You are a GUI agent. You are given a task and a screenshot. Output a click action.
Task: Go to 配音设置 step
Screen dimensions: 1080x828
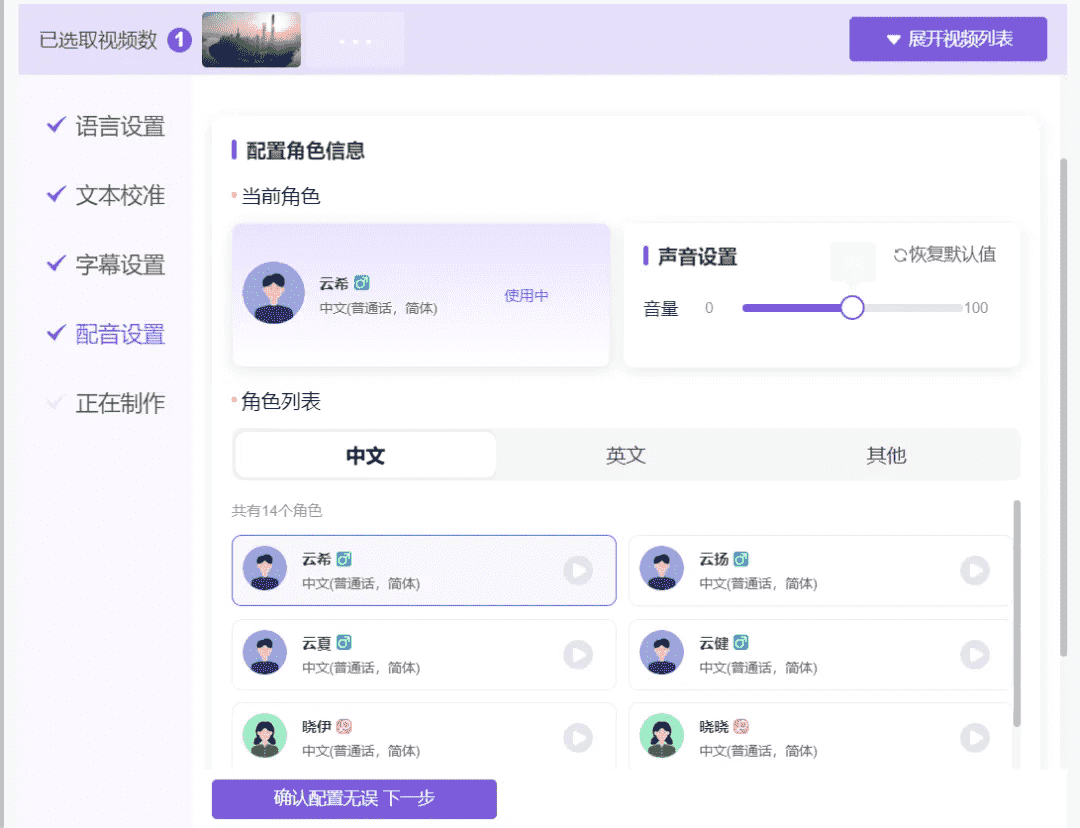pyautogui.click(x=121, y=334)
